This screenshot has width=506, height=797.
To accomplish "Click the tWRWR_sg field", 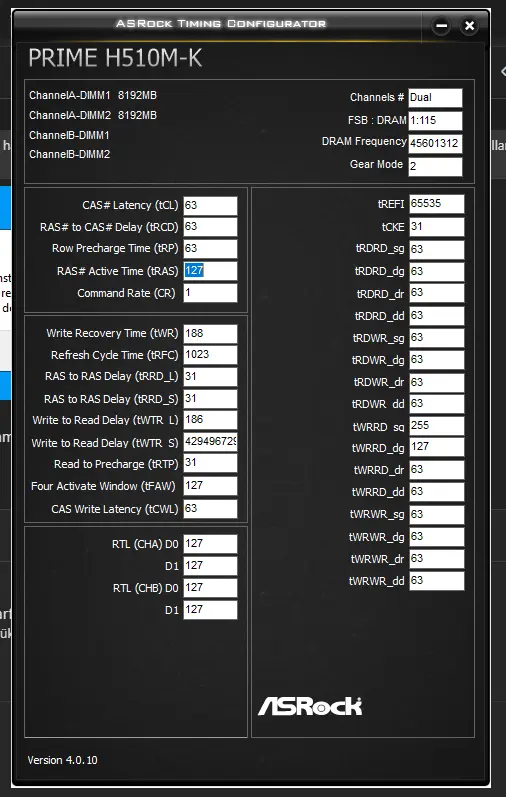I will (x=436, y=514).
